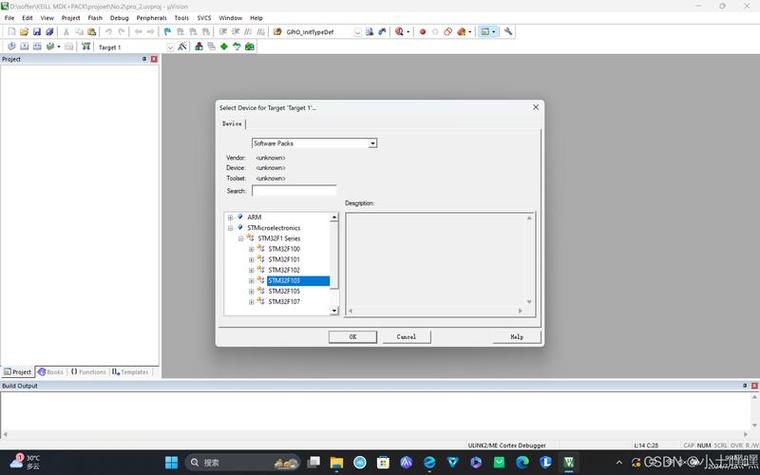
Task: Click the Open file folder icon
Action: coord(24,32)
